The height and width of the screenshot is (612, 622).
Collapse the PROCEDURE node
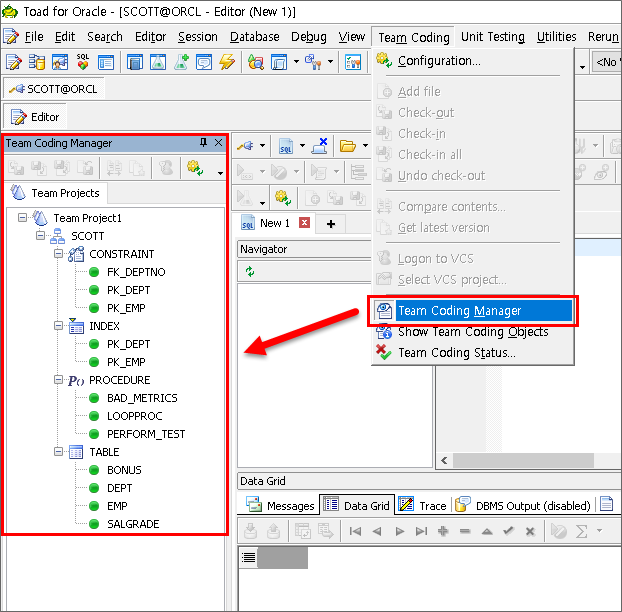(58, 380)
